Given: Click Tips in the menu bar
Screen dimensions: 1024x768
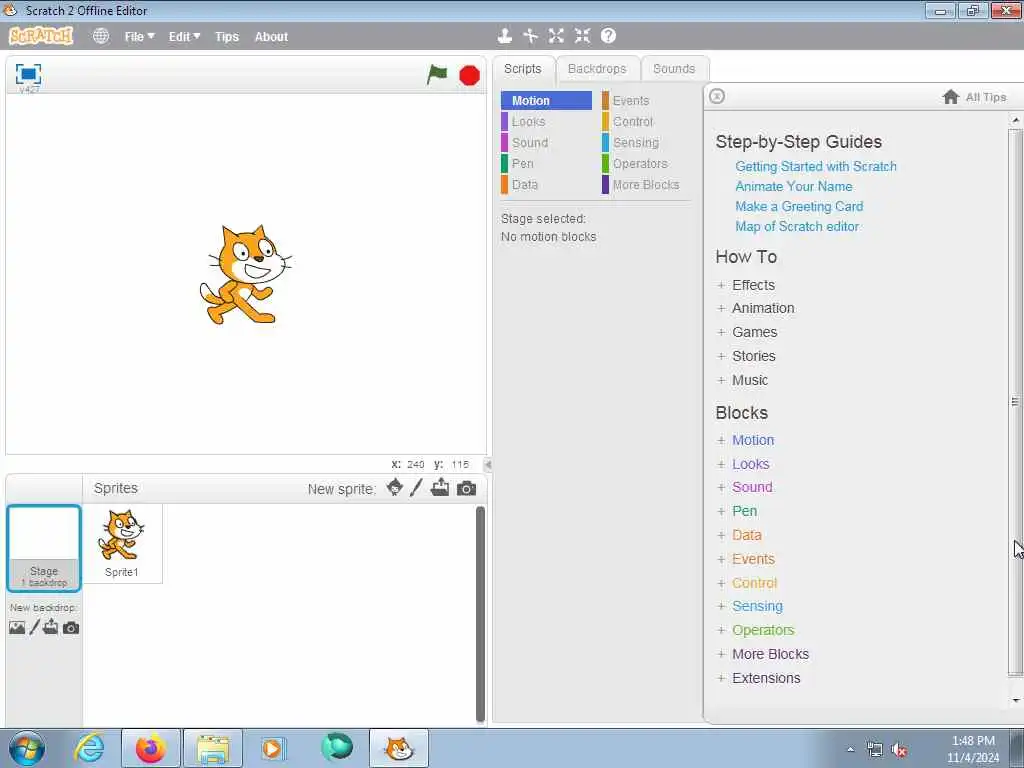Looking at the screenshot, I should (x=227, y=37).
